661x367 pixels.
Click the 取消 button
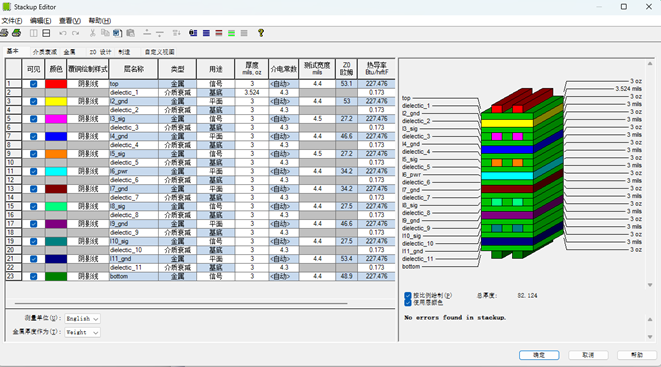click(x=588, y=355)
